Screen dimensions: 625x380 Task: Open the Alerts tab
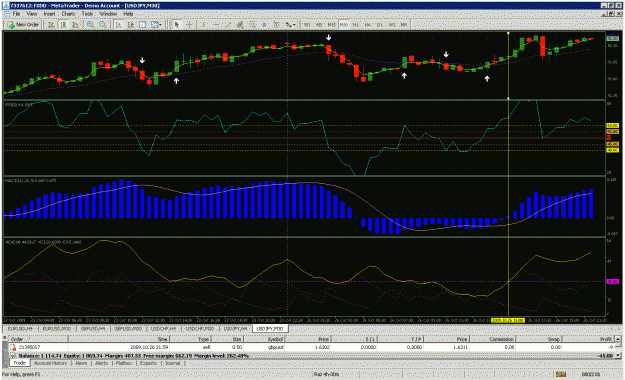pyautogui.click(x=102, y=363)
